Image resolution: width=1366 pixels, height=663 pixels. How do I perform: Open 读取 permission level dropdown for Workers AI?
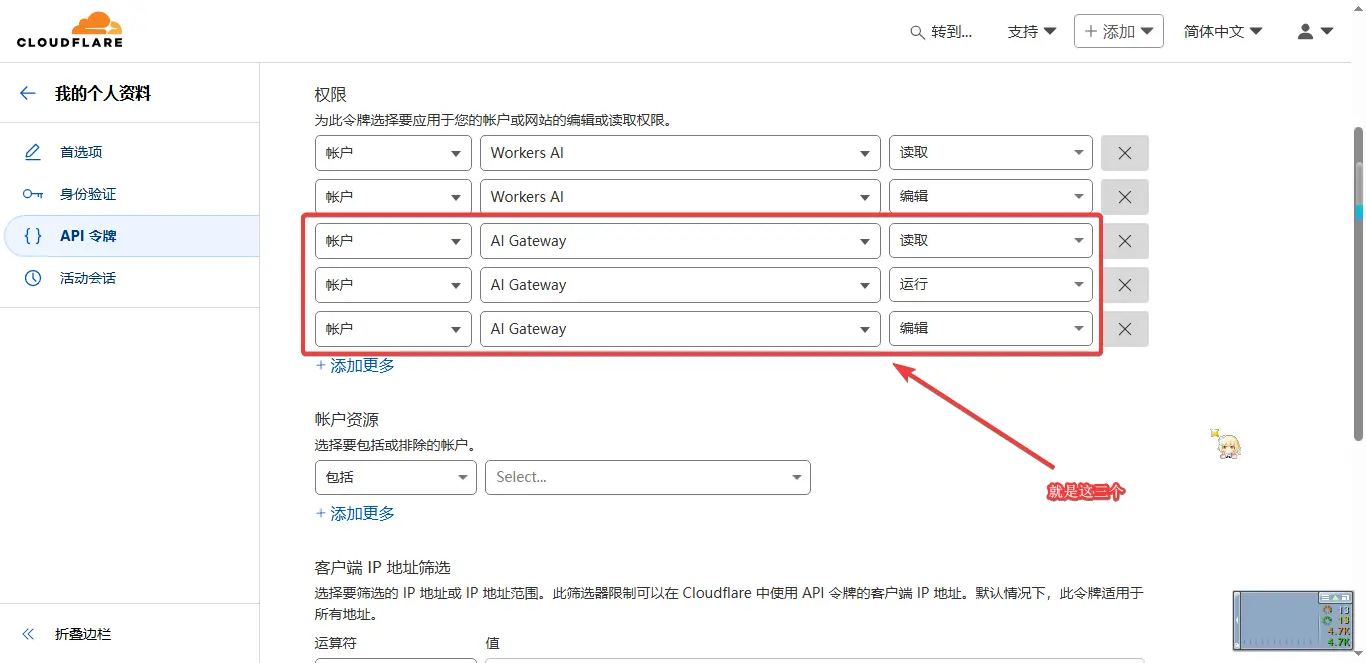991,153
